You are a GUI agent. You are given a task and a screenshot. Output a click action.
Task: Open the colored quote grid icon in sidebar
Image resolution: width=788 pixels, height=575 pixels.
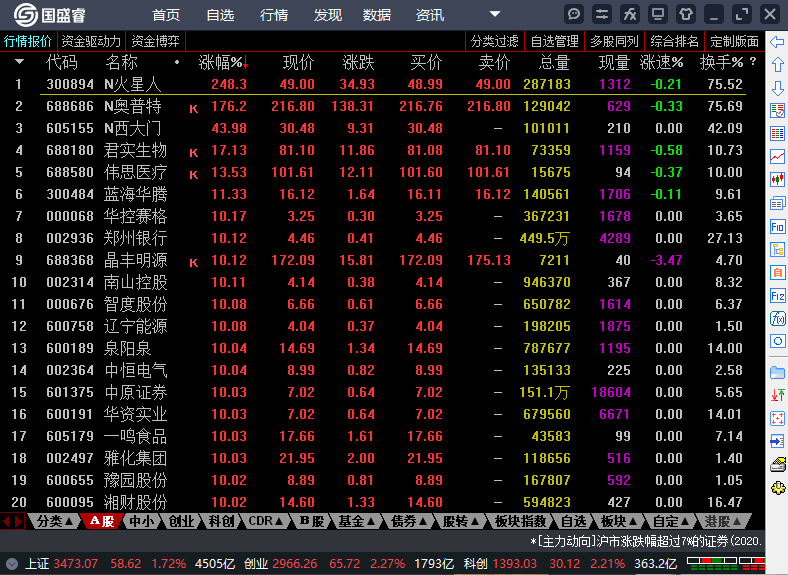pos(777,134)
